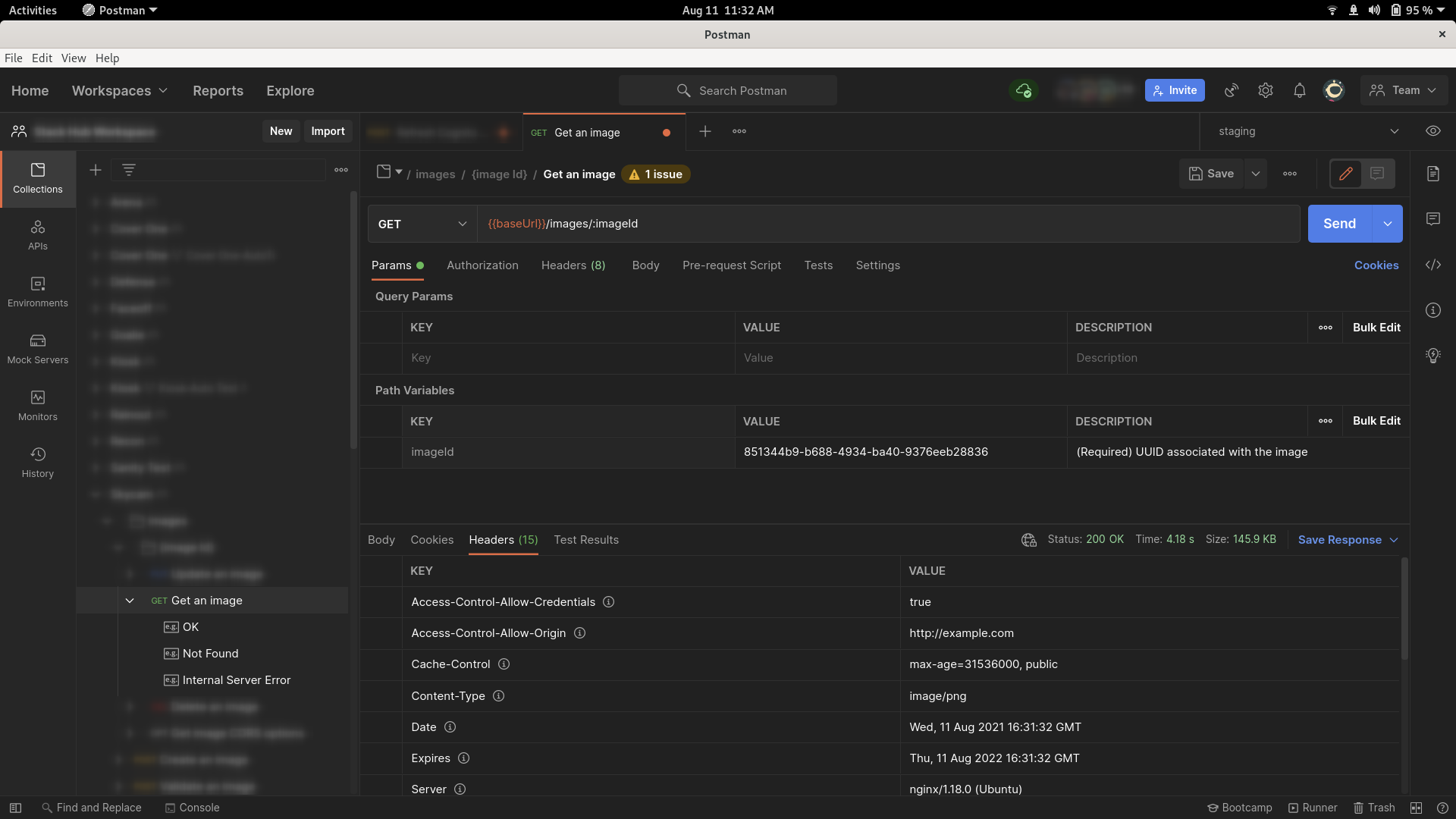Click the settings gear icon in header
Image resolution: width=1456 pixels, height=819 pixels.
(1265, 90)
